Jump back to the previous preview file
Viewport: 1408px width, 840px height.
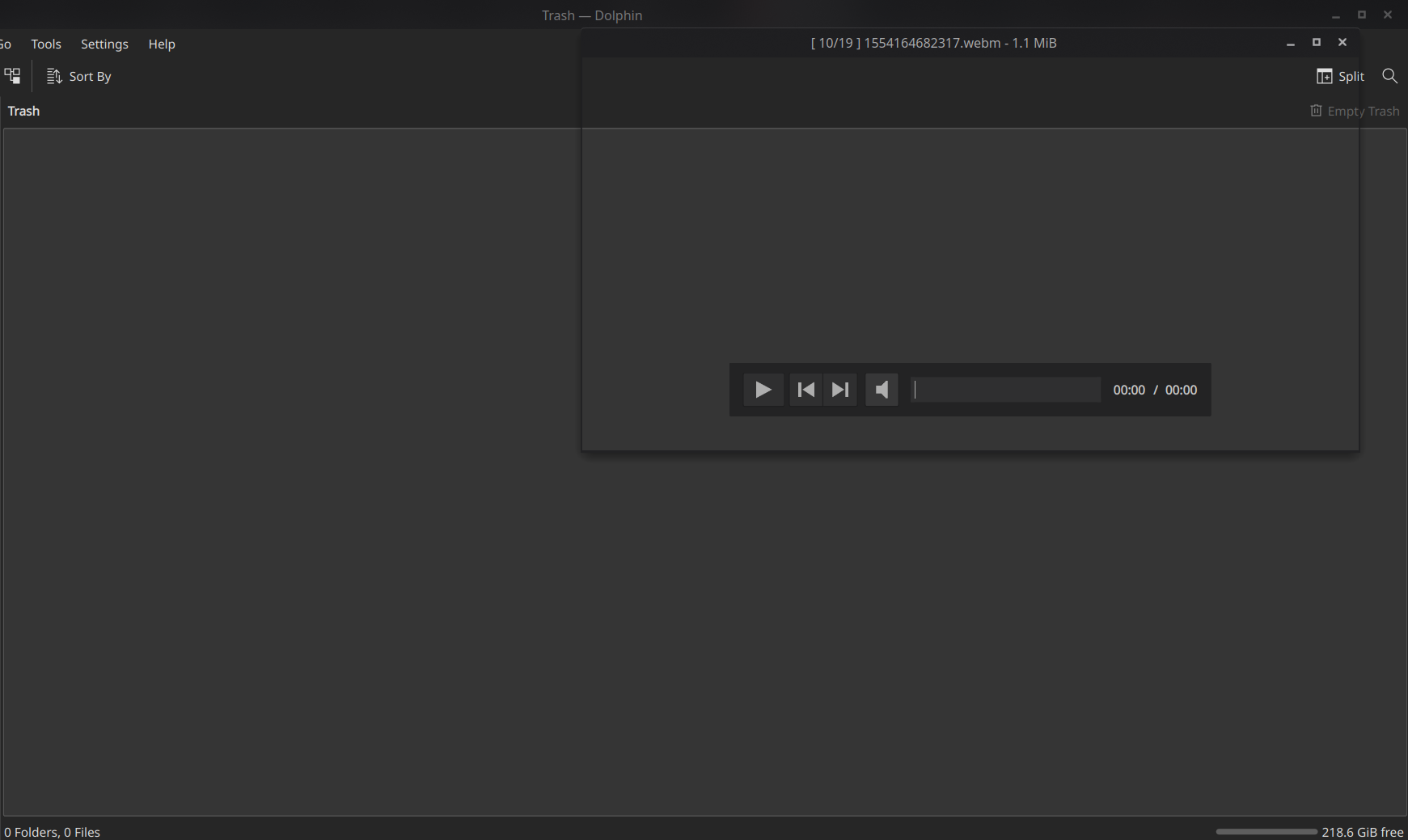805,389
